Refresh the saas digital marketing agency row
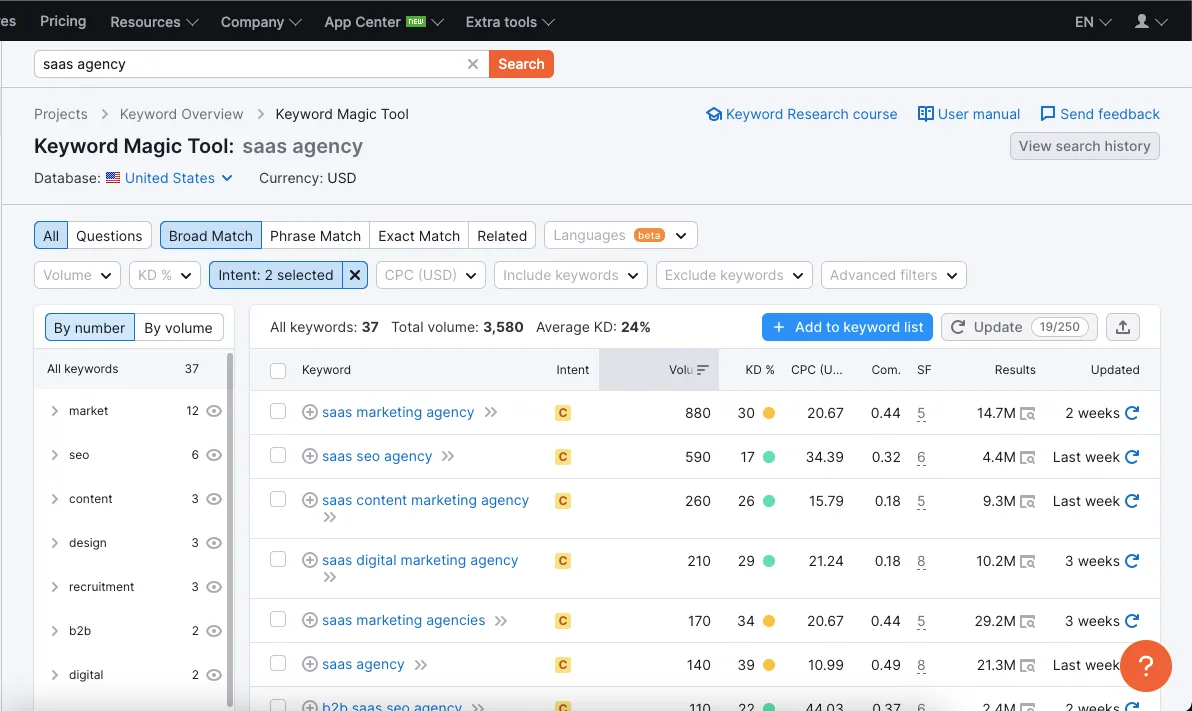 coord(1132,561)
